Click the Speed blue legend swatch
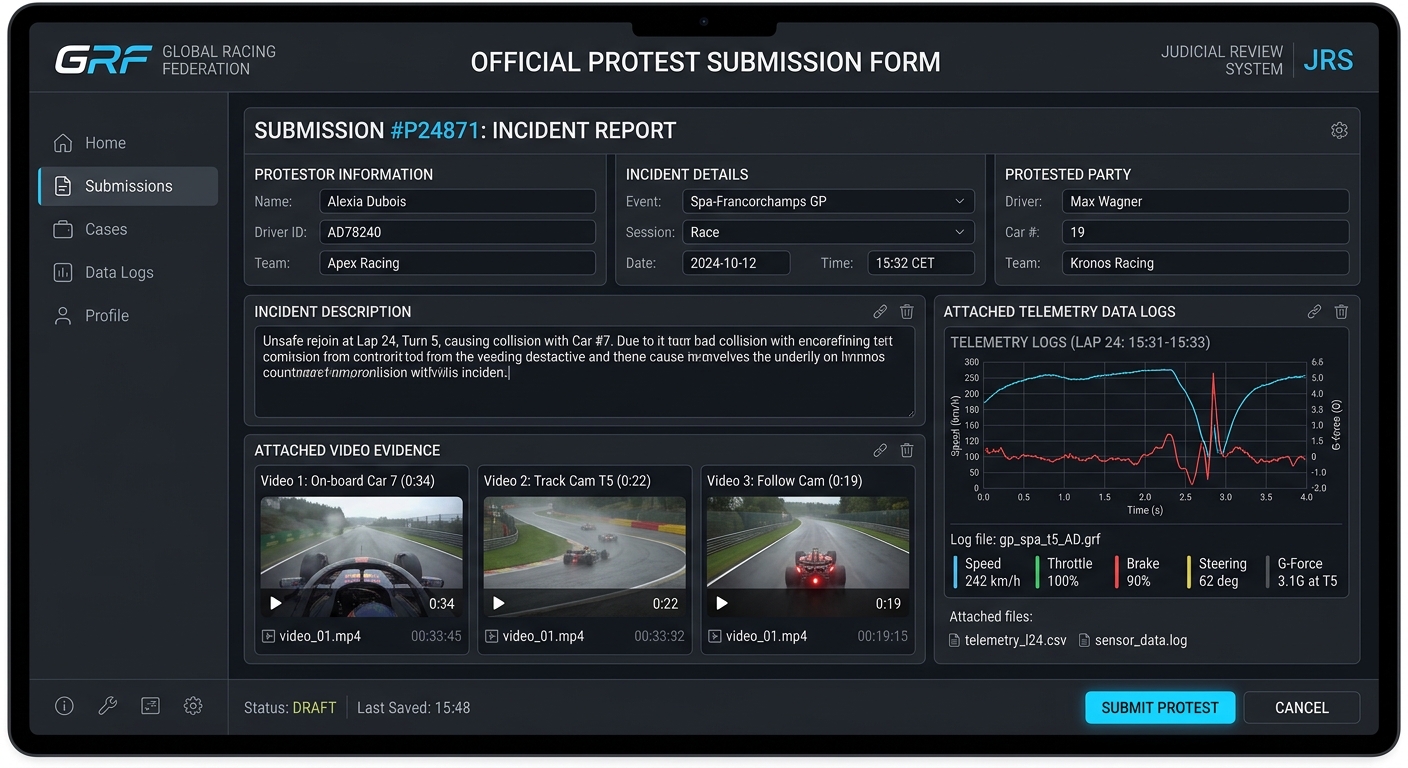Viewport: 1408px width, 768px height. pyautogui.click(x=956, y=572)
